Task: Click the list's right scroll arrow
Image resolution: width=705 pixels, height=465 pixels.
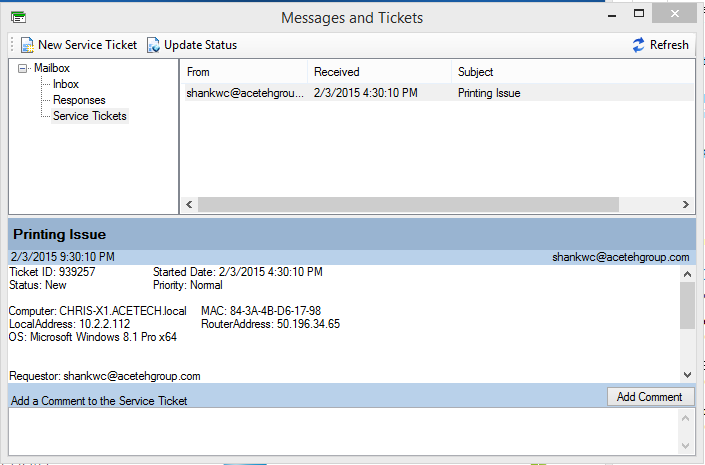Action: coord(686,205)
